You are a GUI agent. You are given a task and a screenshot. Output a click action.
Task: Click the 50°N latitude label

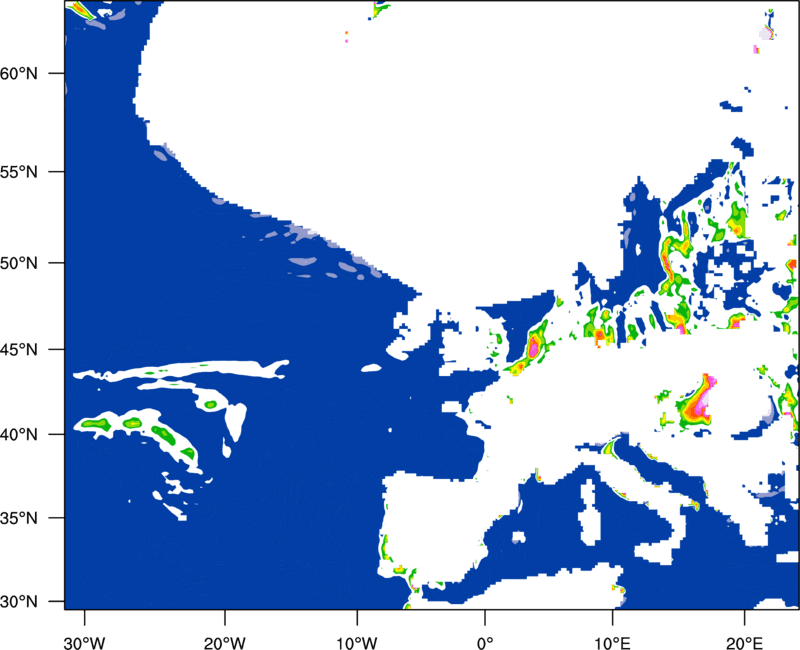click(x=19, y=263)
